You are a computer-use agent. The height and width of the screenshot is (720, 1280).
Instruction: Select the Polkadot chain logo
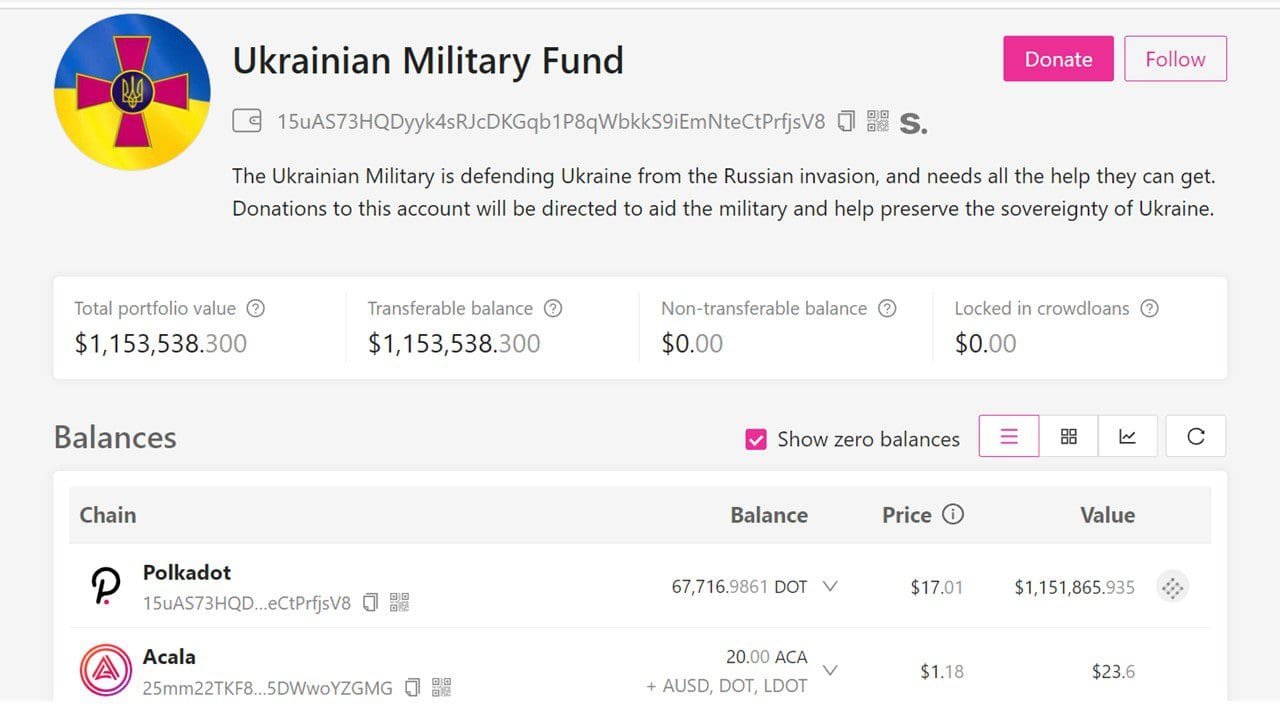[105, 586]
